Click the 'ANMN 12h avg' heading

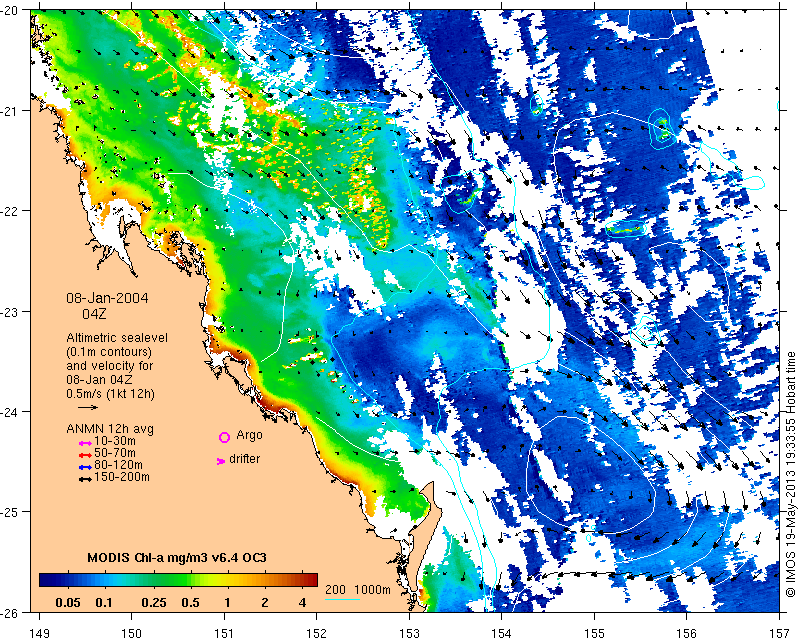click(110, 429)
